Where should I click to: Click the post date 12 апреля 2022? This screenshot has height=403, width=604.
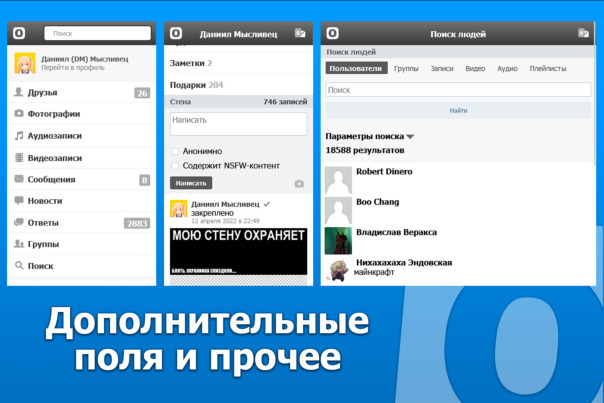click(225, 221)
